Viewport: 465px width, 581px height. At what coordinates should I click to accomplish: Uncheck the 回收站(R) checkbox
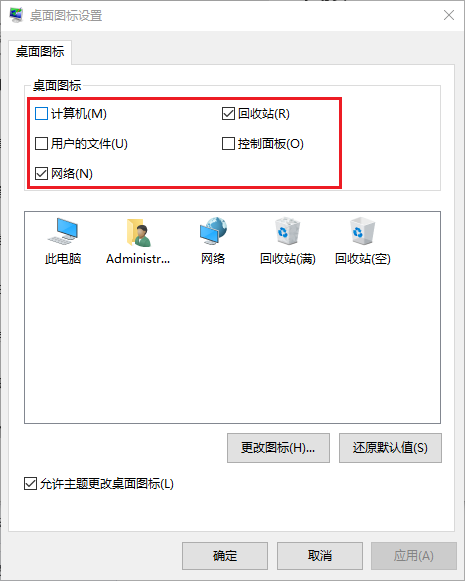pyautogui.click(x=228, y=114)
